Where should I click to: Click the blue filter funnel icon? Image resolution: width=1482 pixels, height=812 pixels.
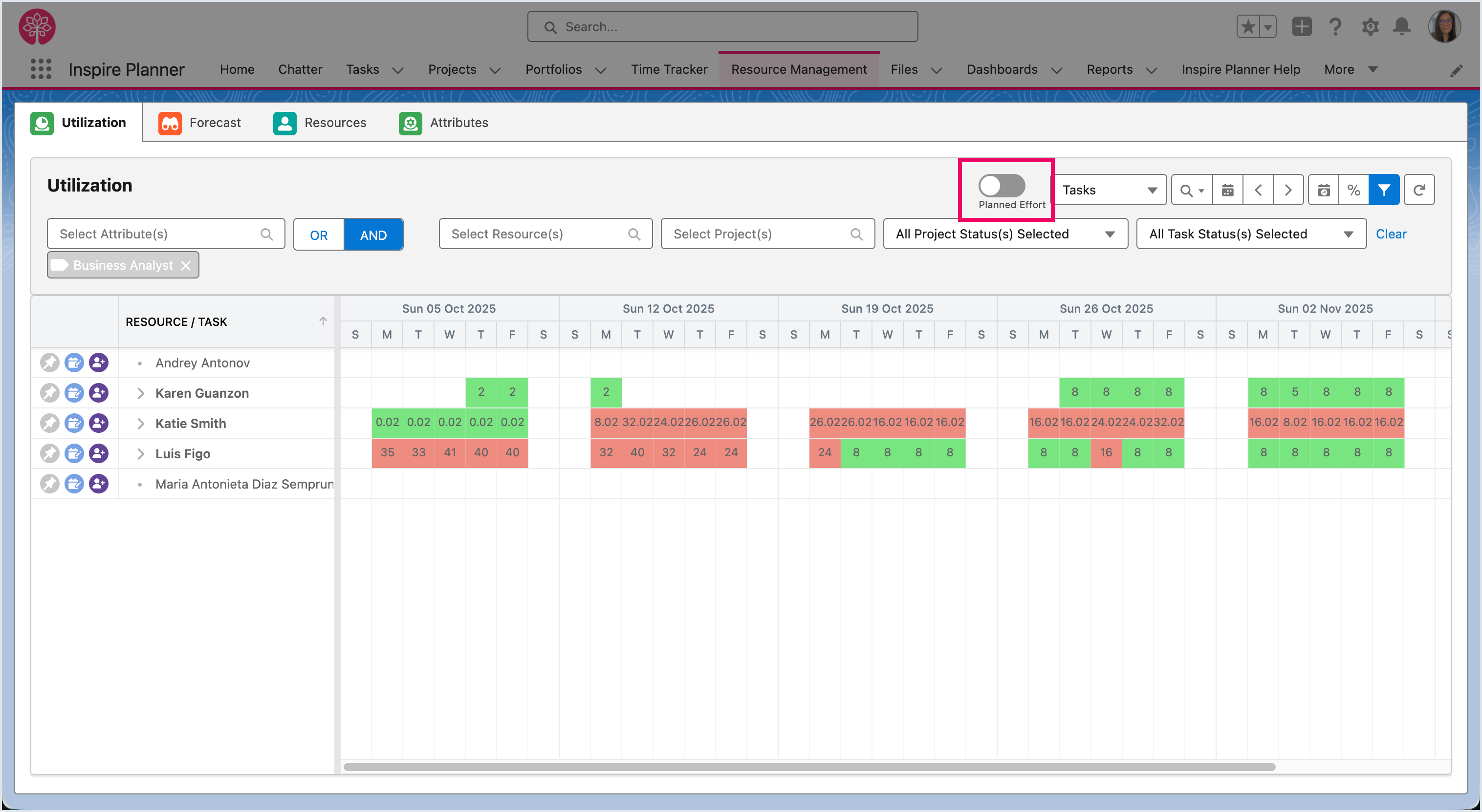1384,190
